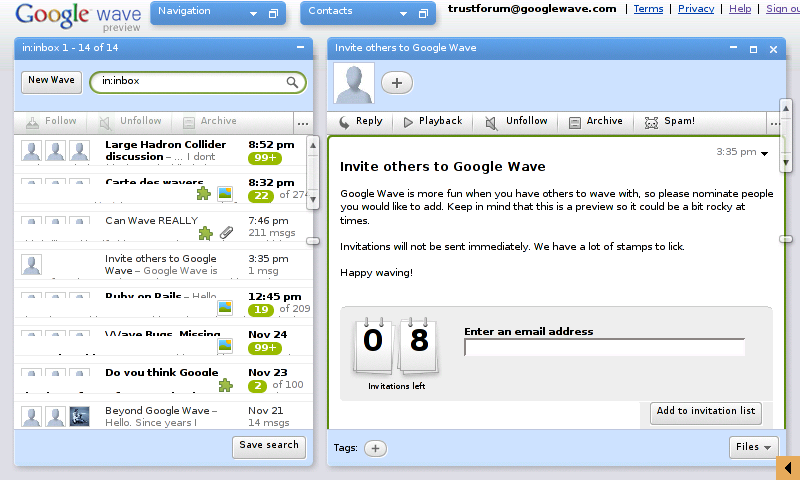Screen dimensions: 800x480
Task: Archive the open wave from the wave panel toolbar
Action: (596, 121)
